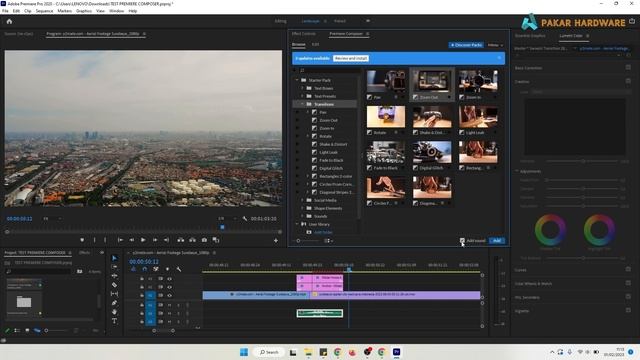640x360 pixels.
Task: Create new bin in Project panel
Action: [x=80, y=271]
